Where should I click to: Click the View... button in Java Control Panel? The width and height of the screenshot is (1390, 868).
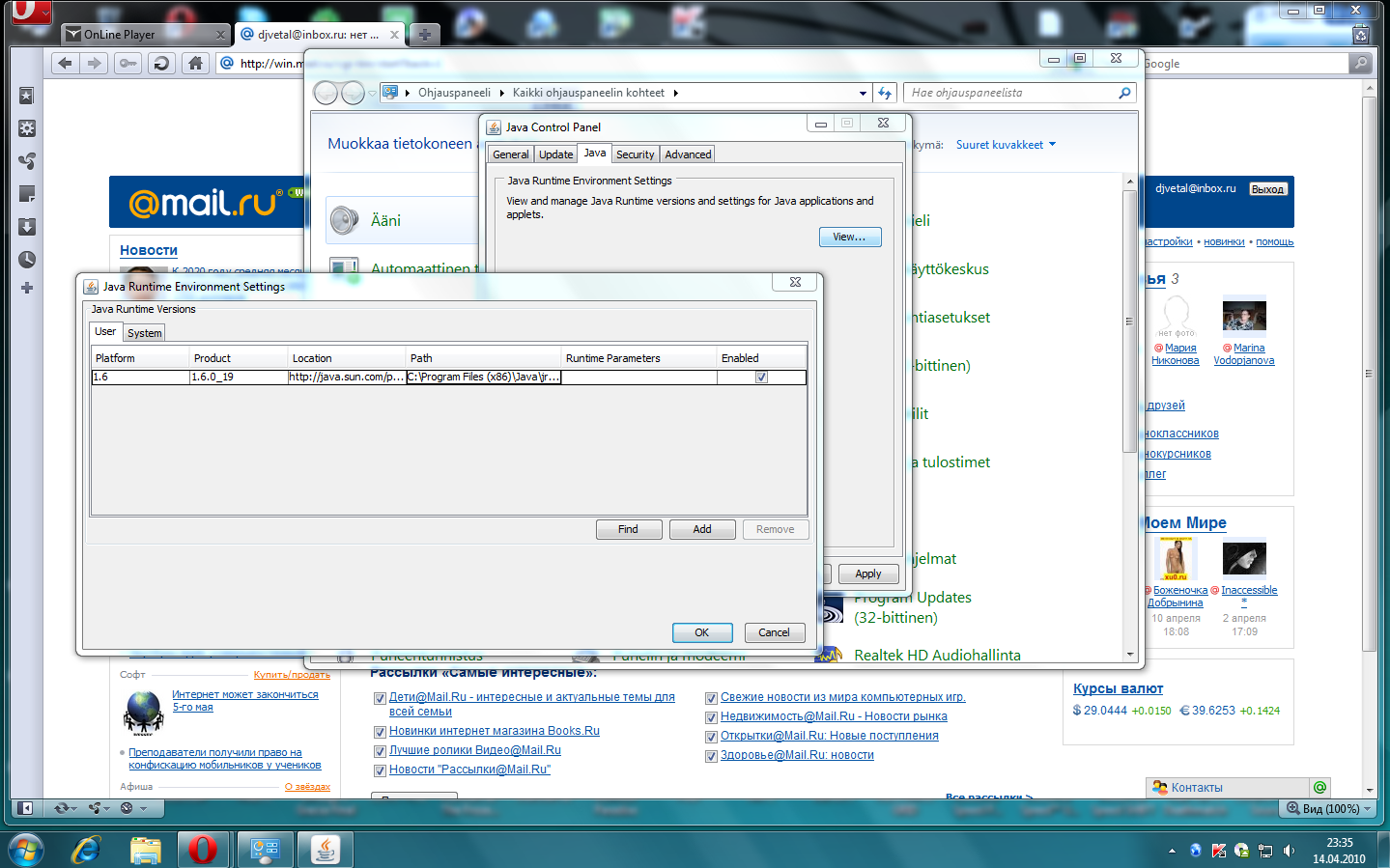point(850,237)
